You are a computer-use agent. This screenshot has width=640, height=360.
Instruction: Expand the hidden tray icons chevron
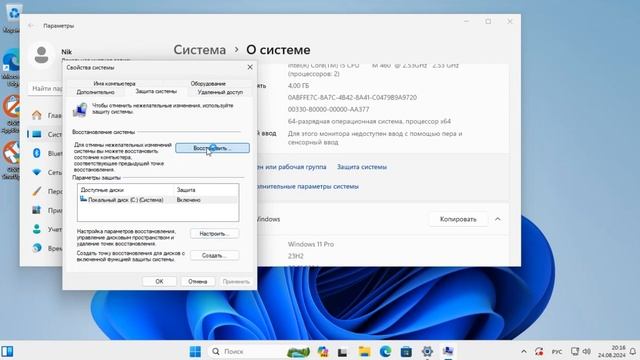point(524,351)
